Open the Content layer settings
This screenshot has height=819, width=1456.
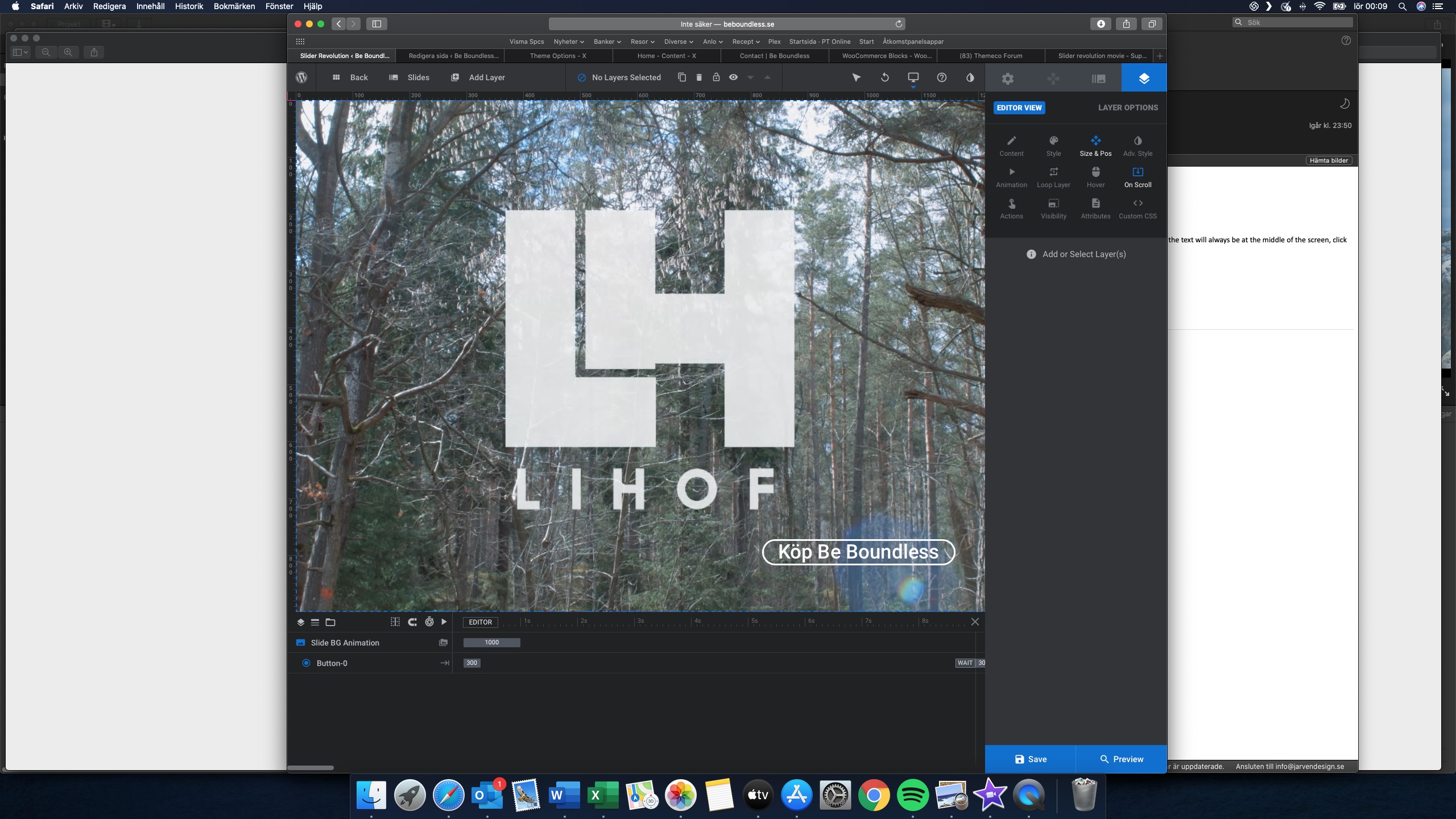1011,146
